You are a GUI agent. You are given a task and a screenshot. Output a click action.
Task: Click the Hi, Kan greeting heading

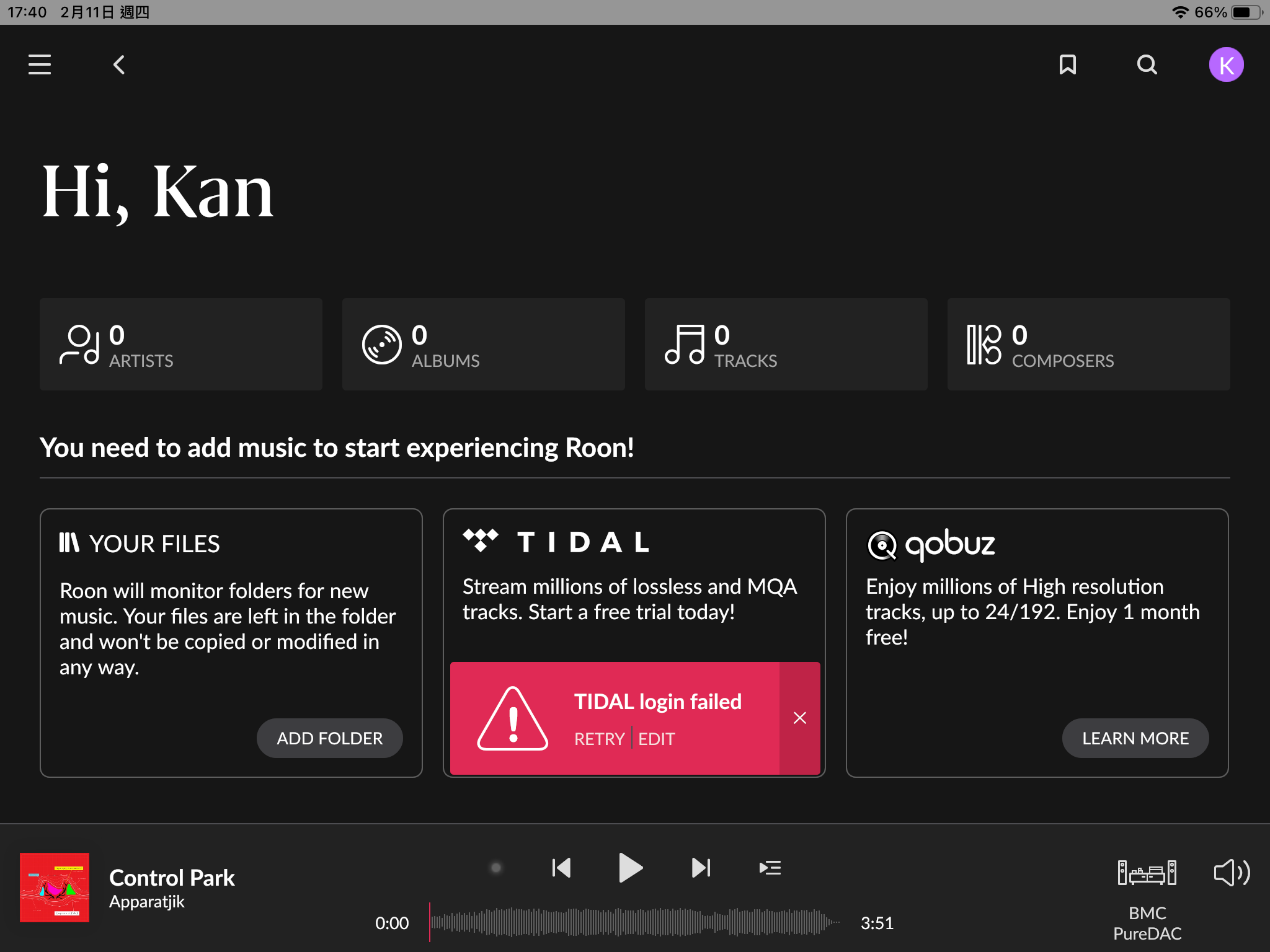click(158, 192)
